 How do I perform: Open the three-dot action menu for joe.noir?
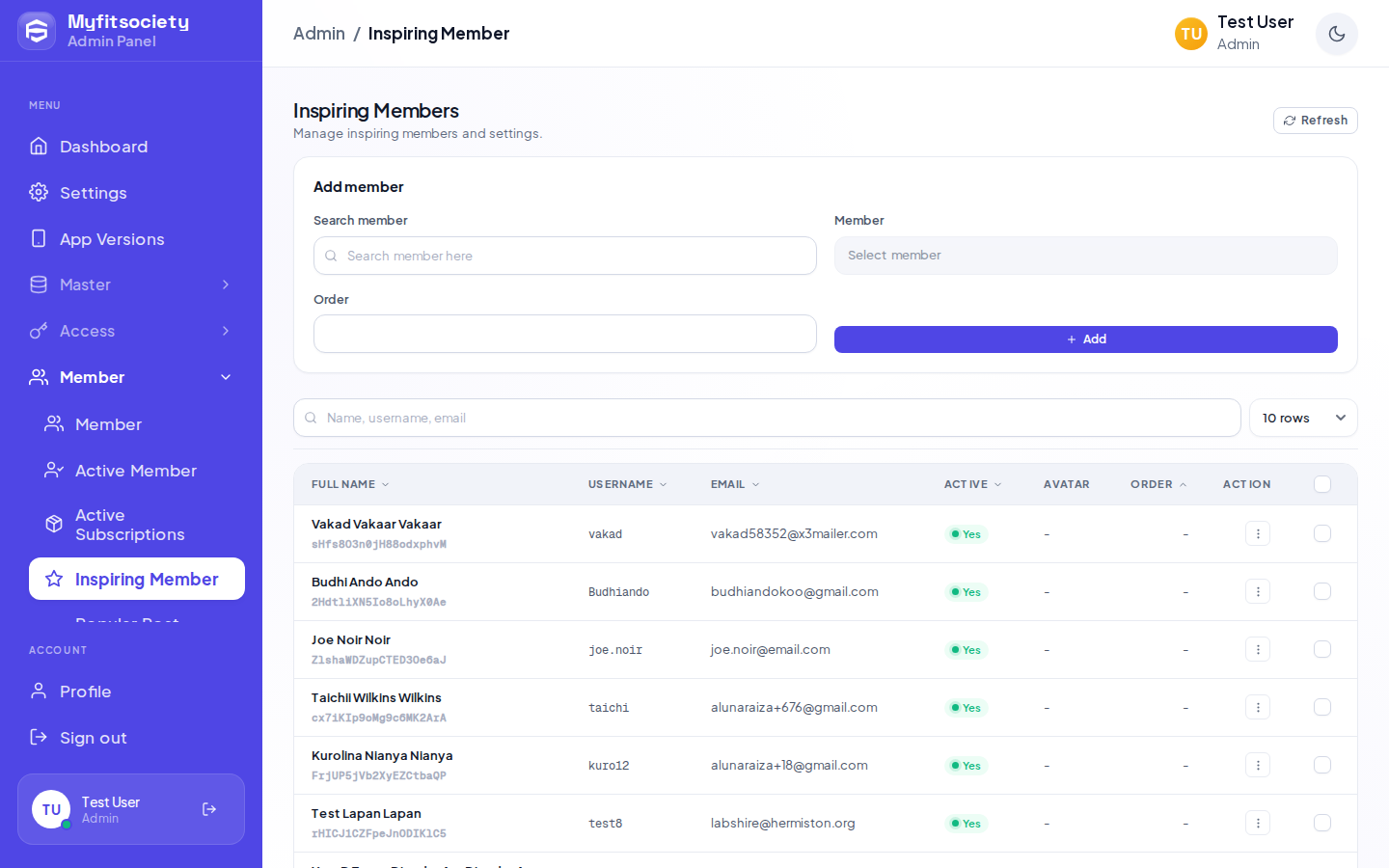tap(1257, 649)
